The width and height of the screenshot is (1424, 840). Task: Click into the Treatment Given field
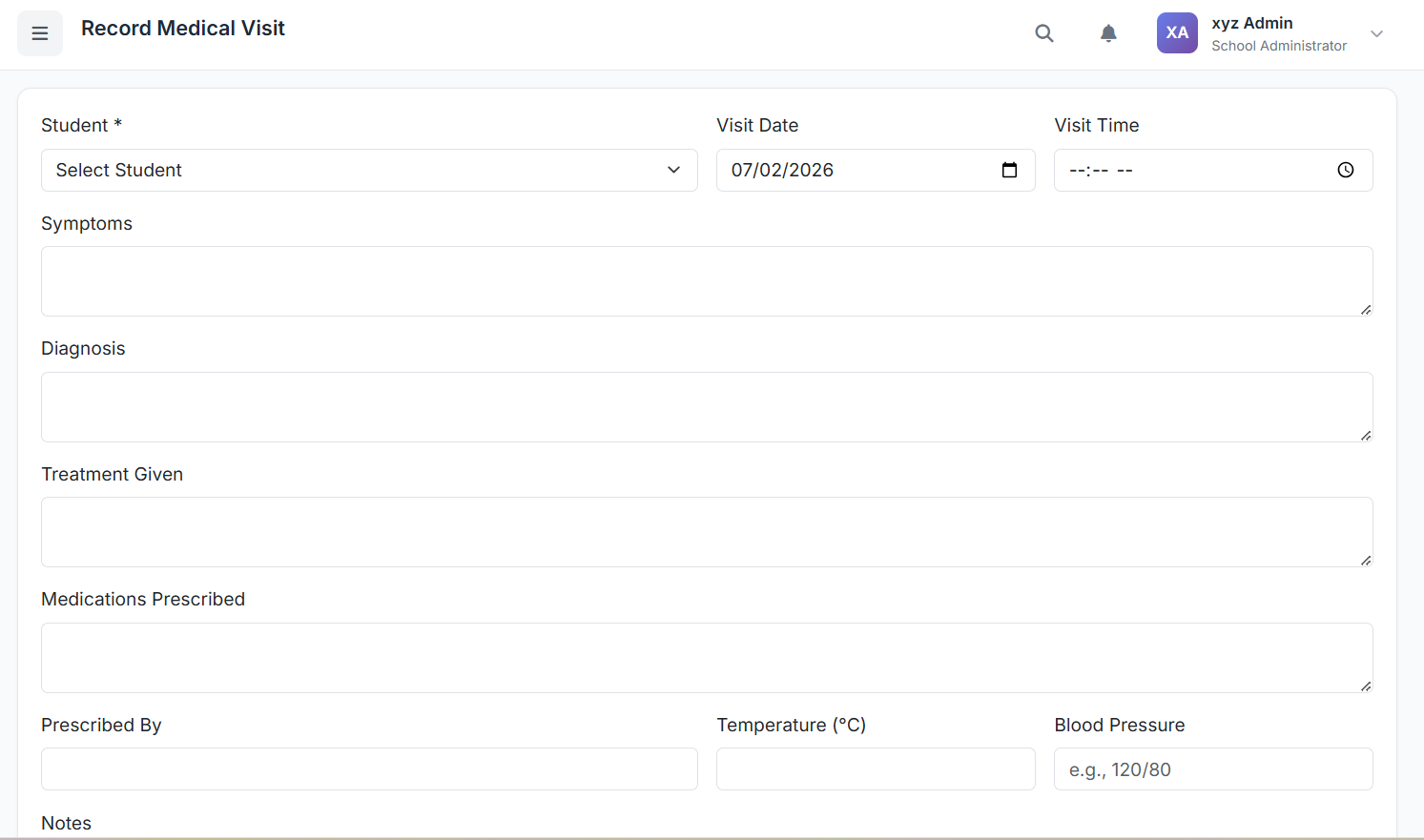coord(706,532)
